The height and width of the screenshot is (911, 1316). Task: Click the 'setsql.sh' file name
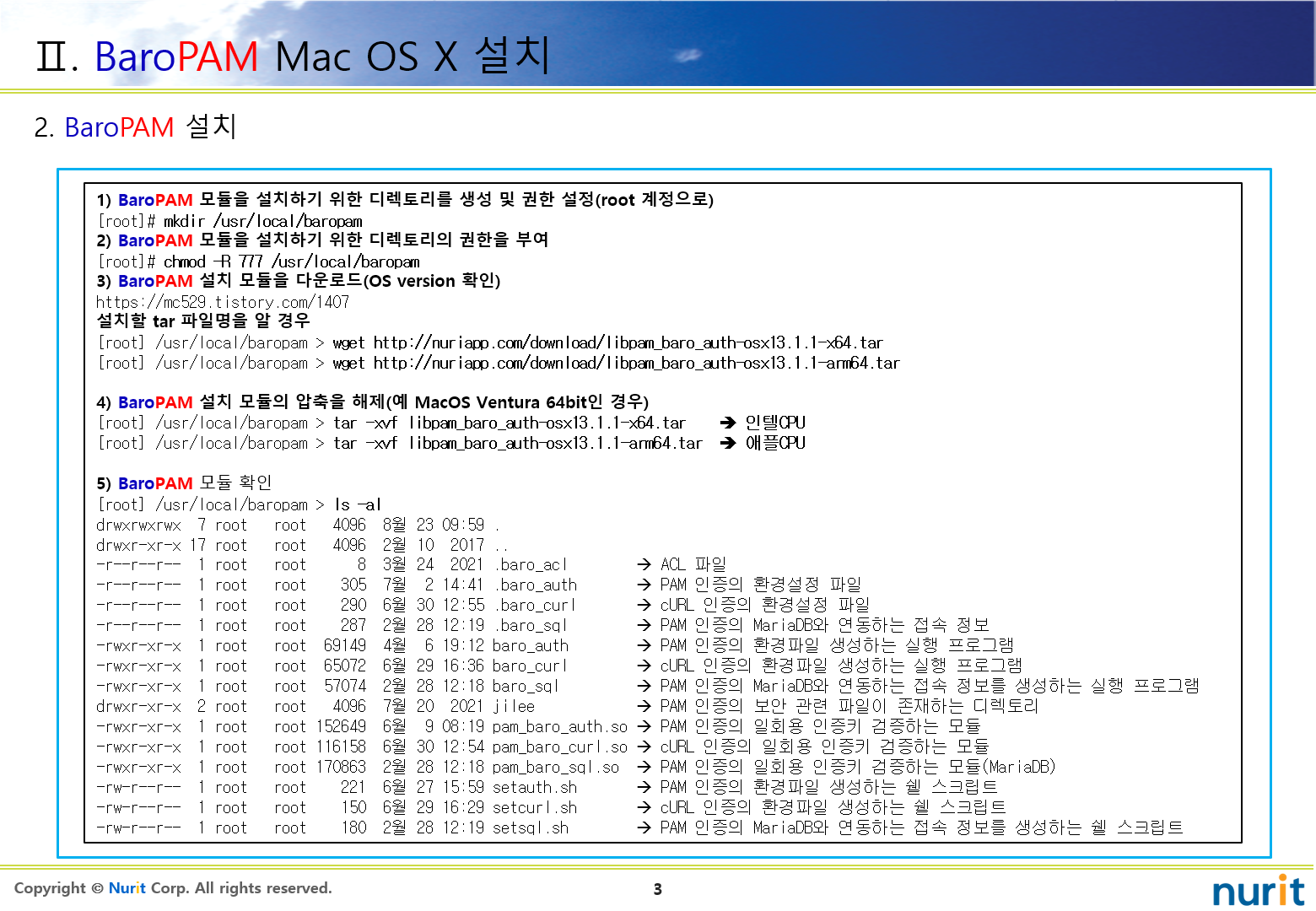[x=531, y=827]
